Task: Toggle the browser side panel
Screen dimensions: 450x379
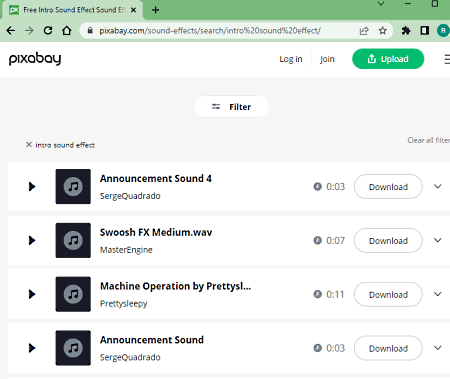Action: coord(425,31)
